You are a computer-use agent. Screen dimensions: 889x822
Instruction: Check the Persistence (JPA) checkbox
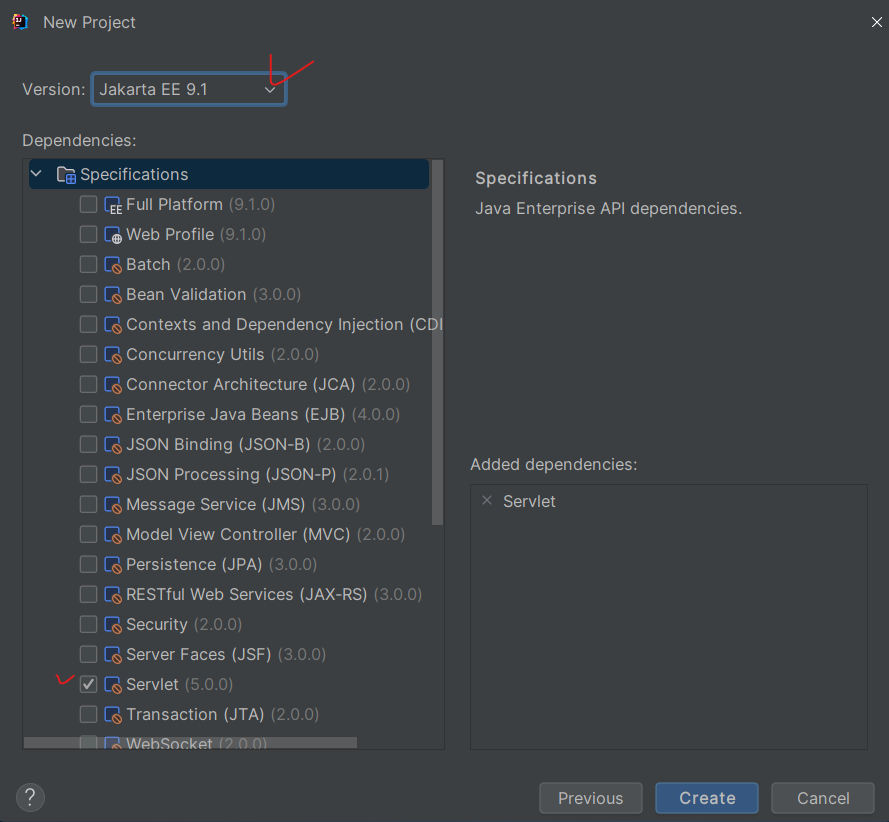coord(88,564)
